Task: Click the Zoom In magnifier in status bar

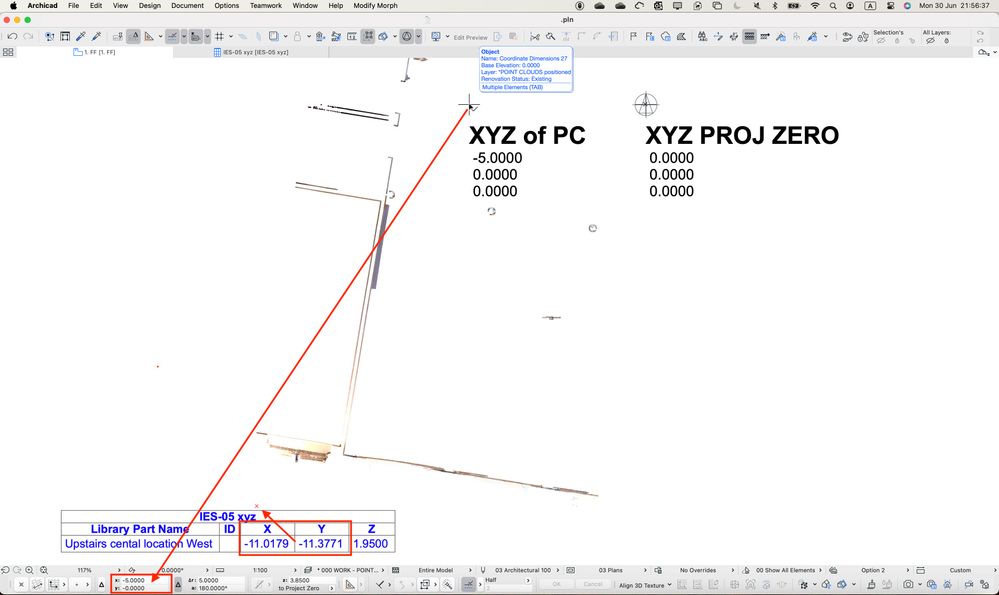Action: point(29,570)
